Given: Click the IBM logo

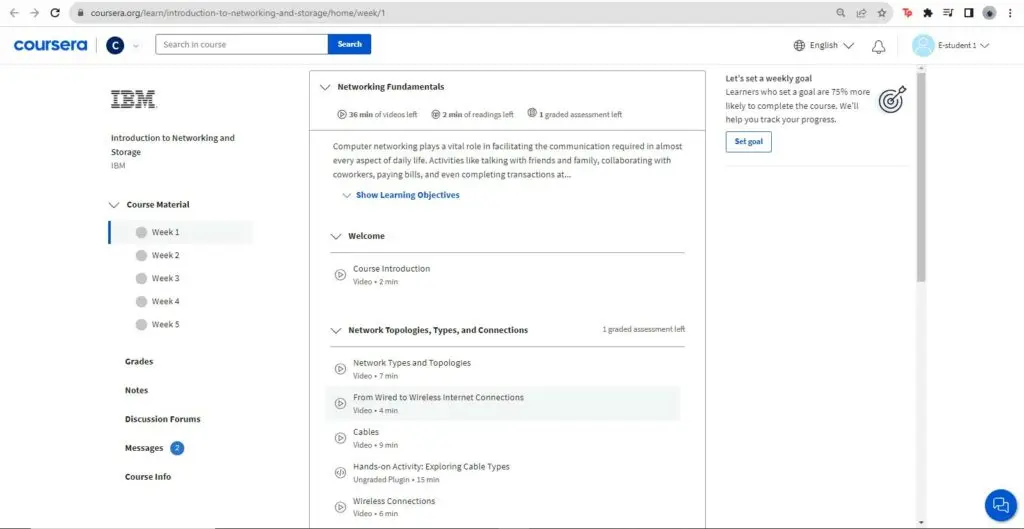Looking at the screenshot, I should tap(133, 99).
